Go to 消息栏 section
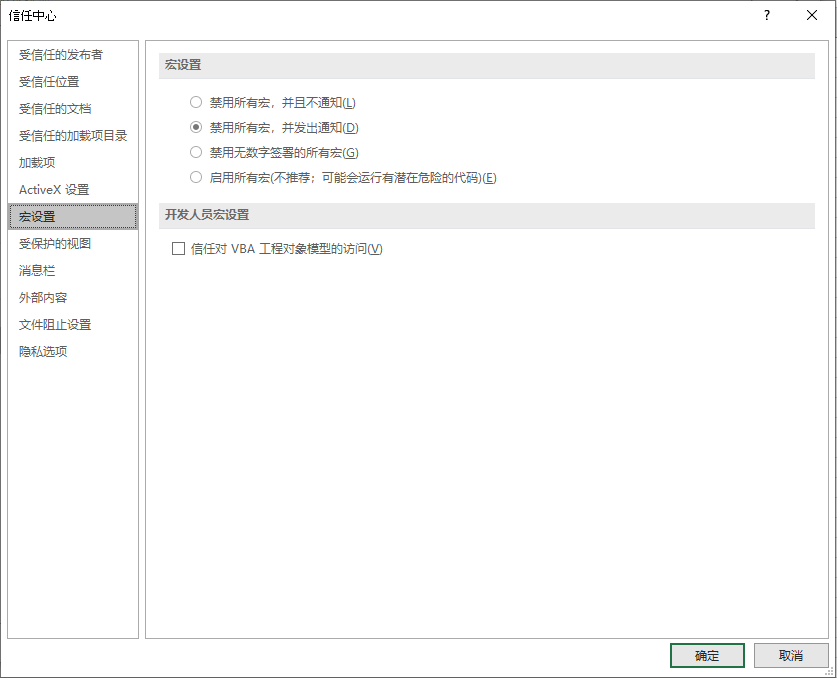Image resolution: width=837 pixels, height=678 pixels. coord(73,271)
